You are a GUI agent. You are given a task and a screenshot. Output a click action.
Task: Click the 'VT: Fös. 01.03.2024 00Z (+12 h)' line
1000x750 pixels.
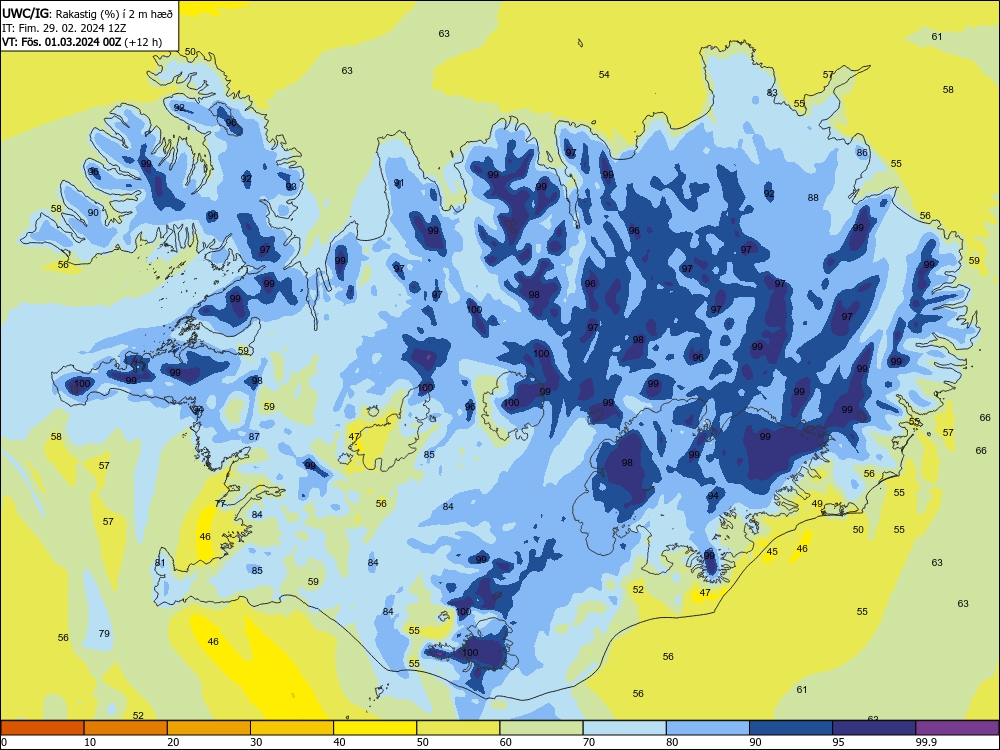point(82,42)
